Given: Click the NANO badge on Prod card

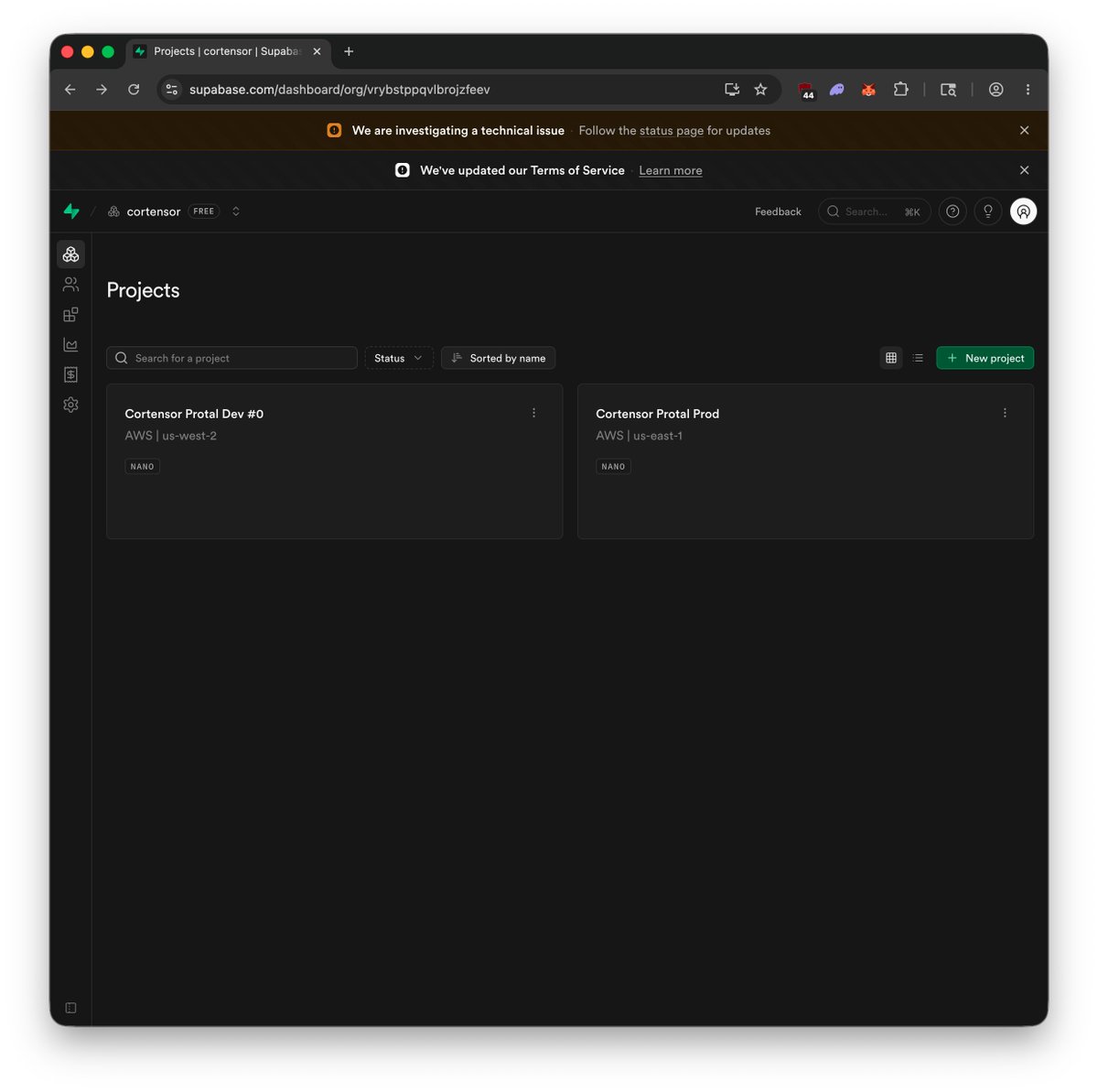Looking at the screenshot, I should pos(613,467).
